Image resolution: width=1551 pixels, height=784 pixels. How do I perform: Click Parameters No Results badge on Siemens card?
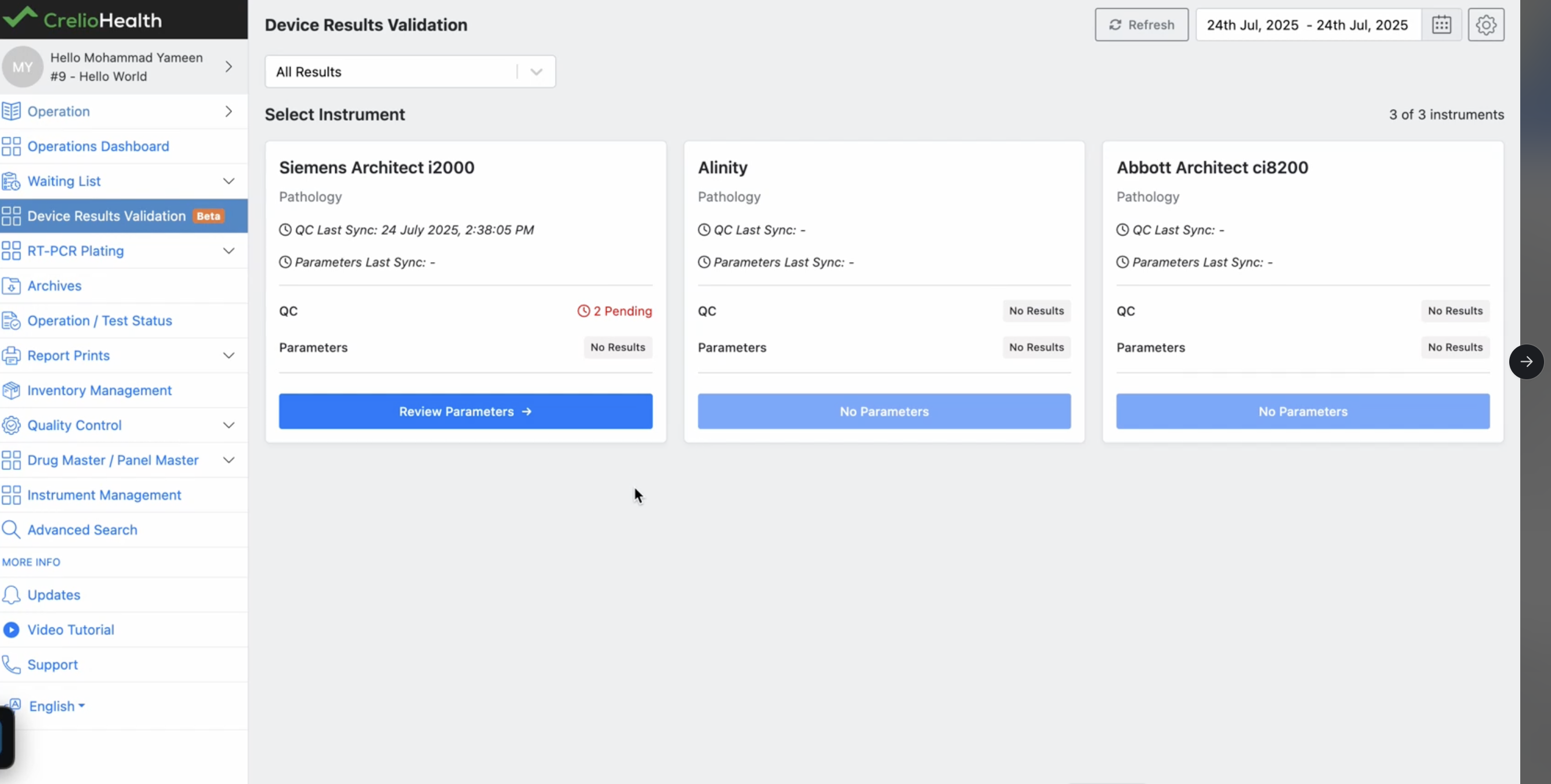618,347
